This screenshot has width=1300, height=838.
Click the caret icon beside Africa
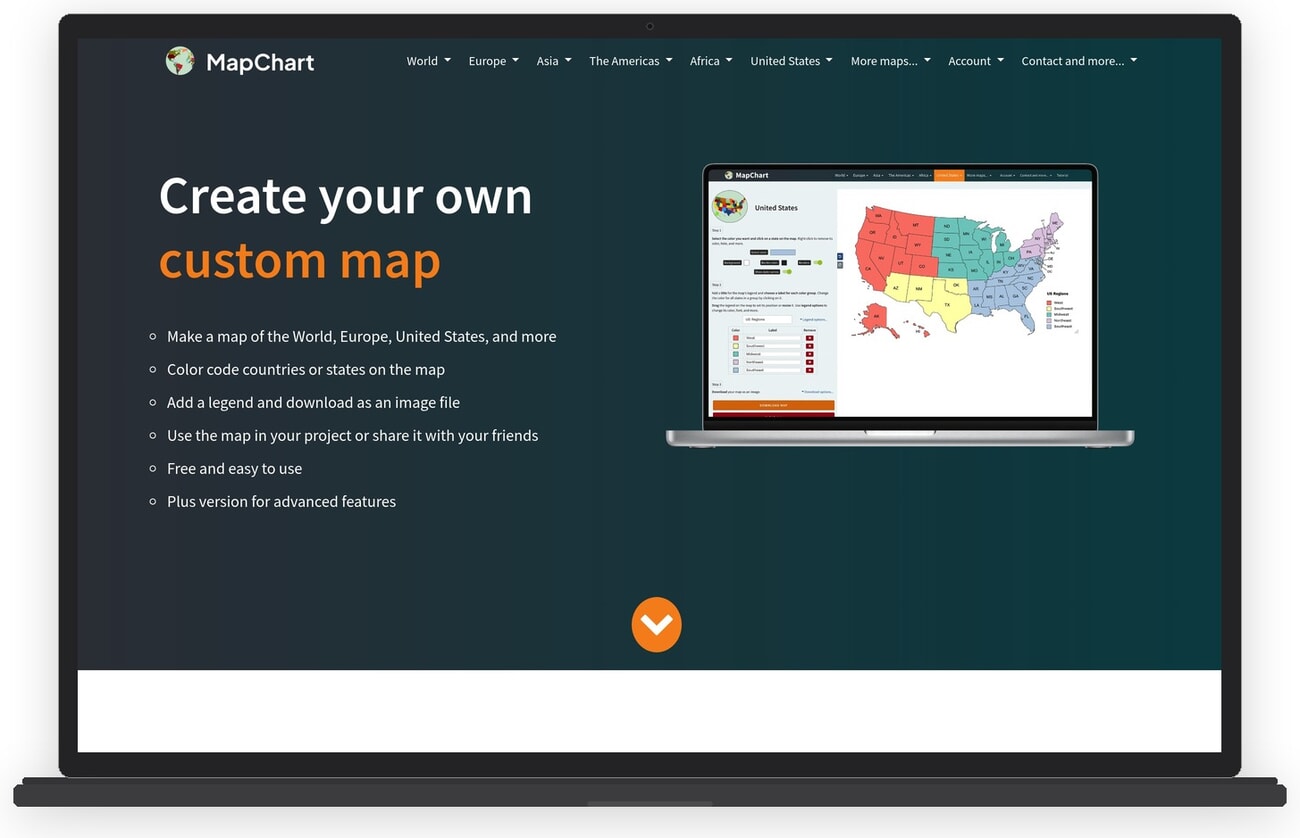(729, 60)
